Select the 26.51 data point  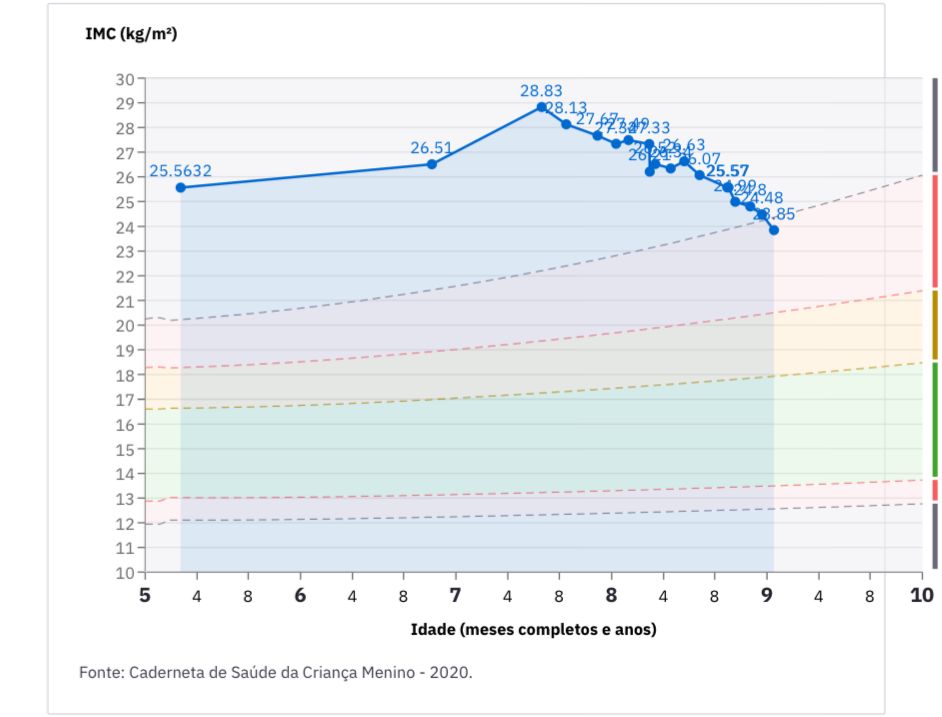point(431,164)
